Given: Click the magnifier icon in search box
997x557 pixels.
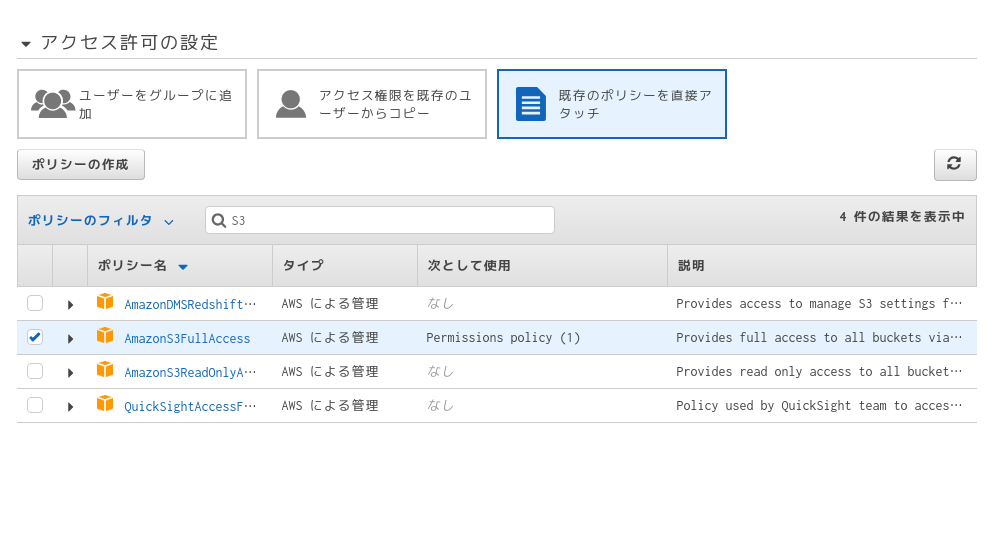Looking at the screenshot, I should [219, 221].
